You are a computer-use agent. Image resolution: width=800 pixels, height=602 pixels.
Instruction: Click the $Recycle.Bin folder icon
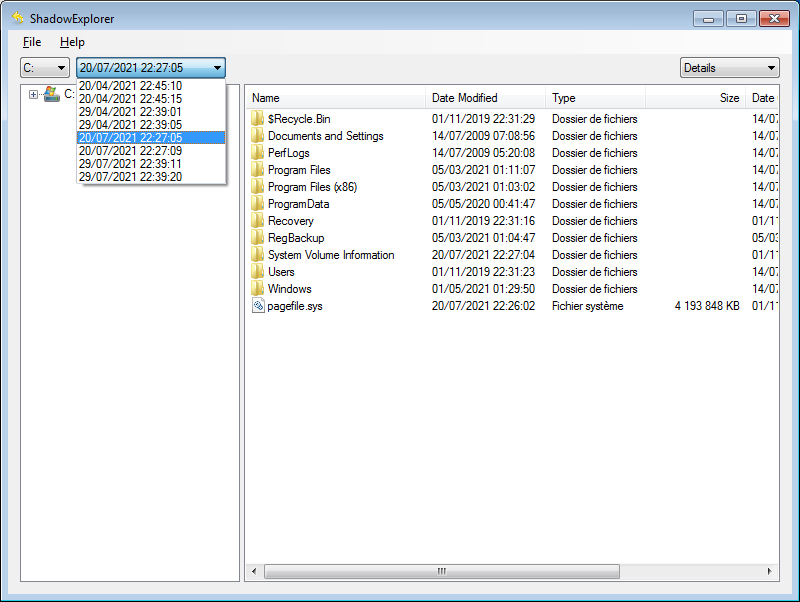click(x=258, y=119)
